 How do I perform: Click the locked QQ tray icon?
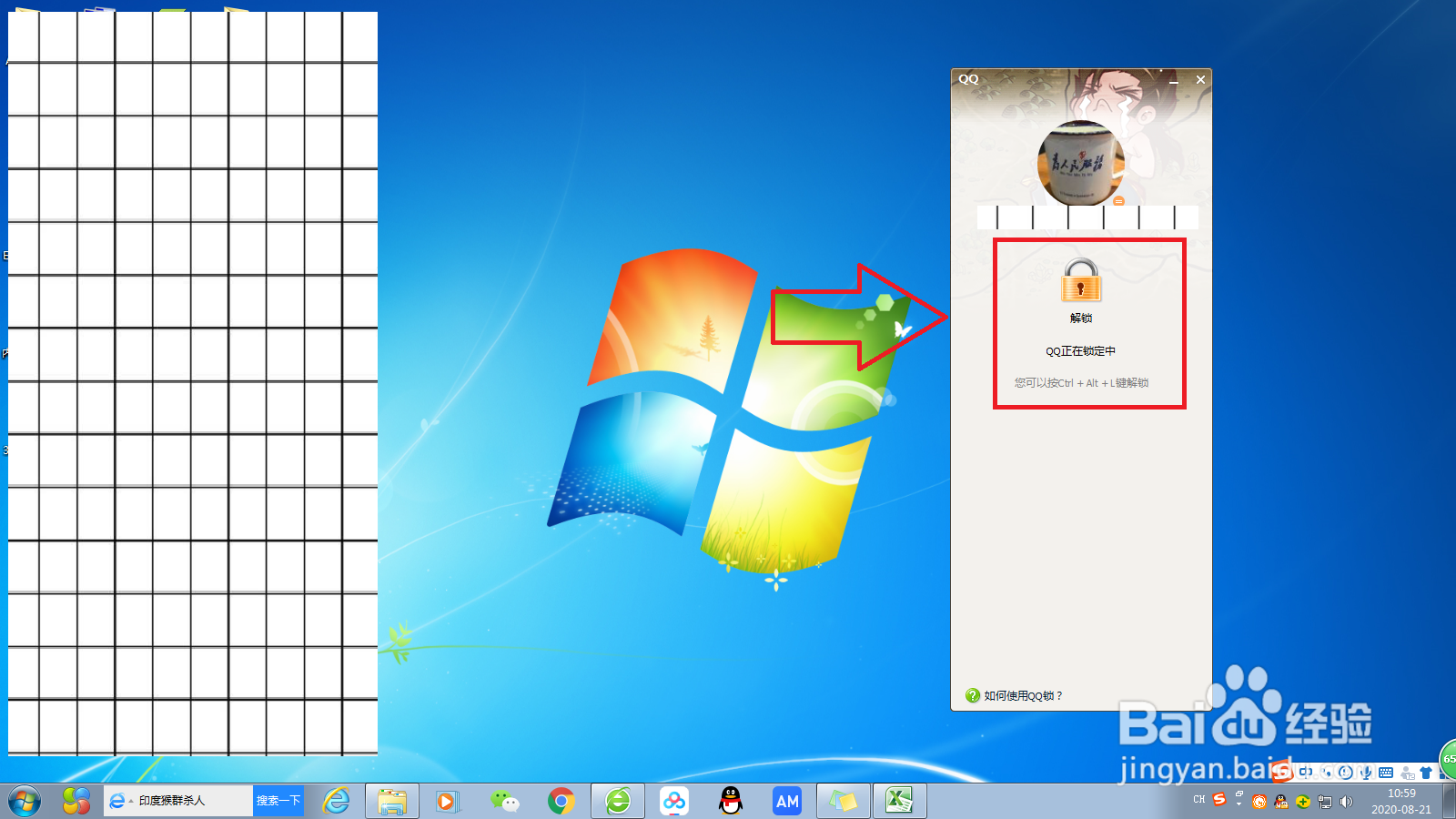point(1281,802)
